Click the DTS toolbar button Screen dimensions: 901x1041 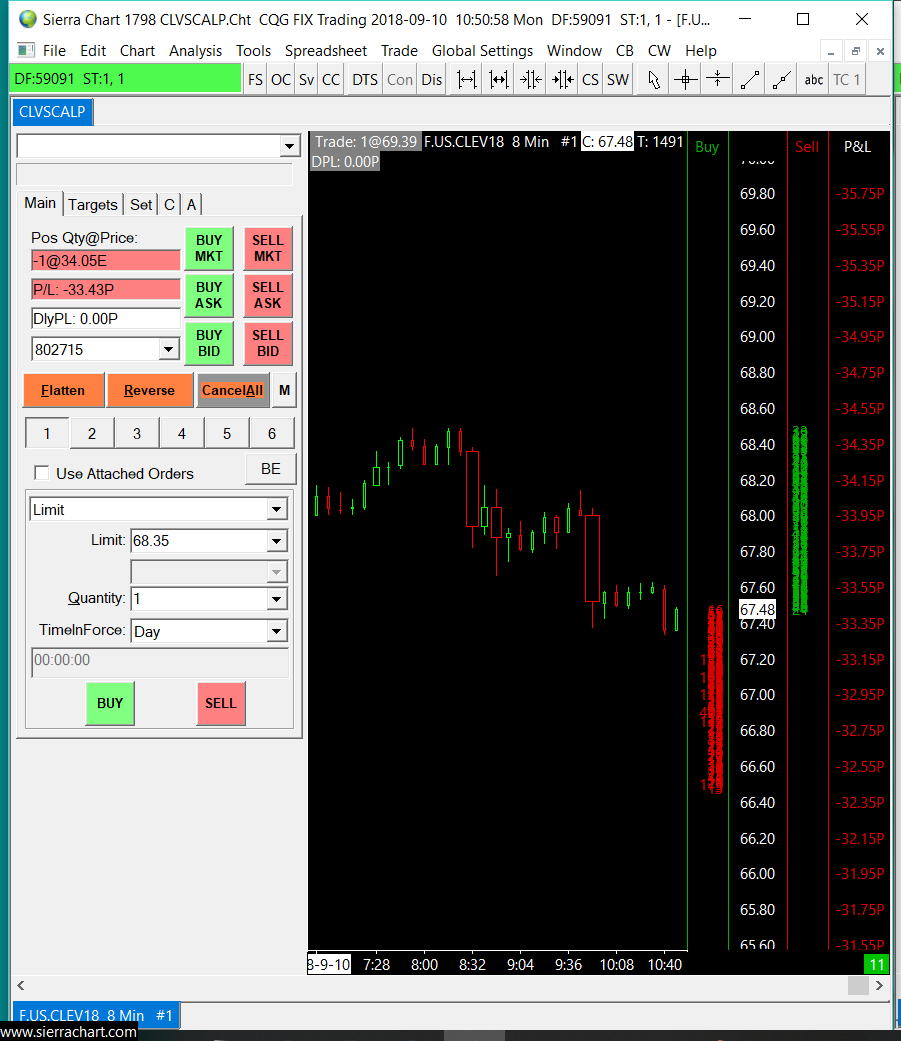(365, 80)
